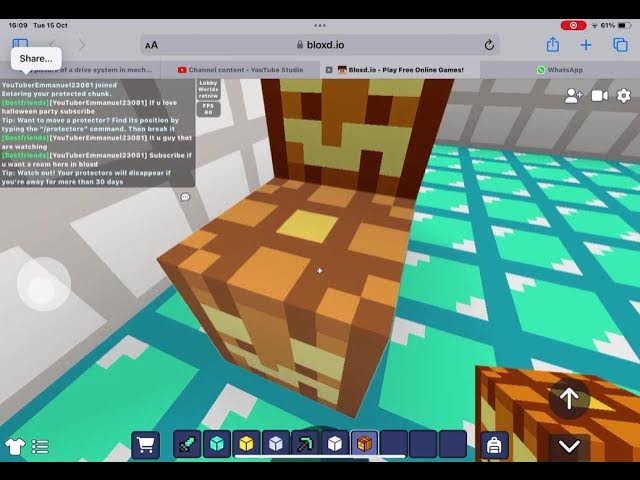
Task: Switch to the WhatsApp tab
Action: coord(559,70)
